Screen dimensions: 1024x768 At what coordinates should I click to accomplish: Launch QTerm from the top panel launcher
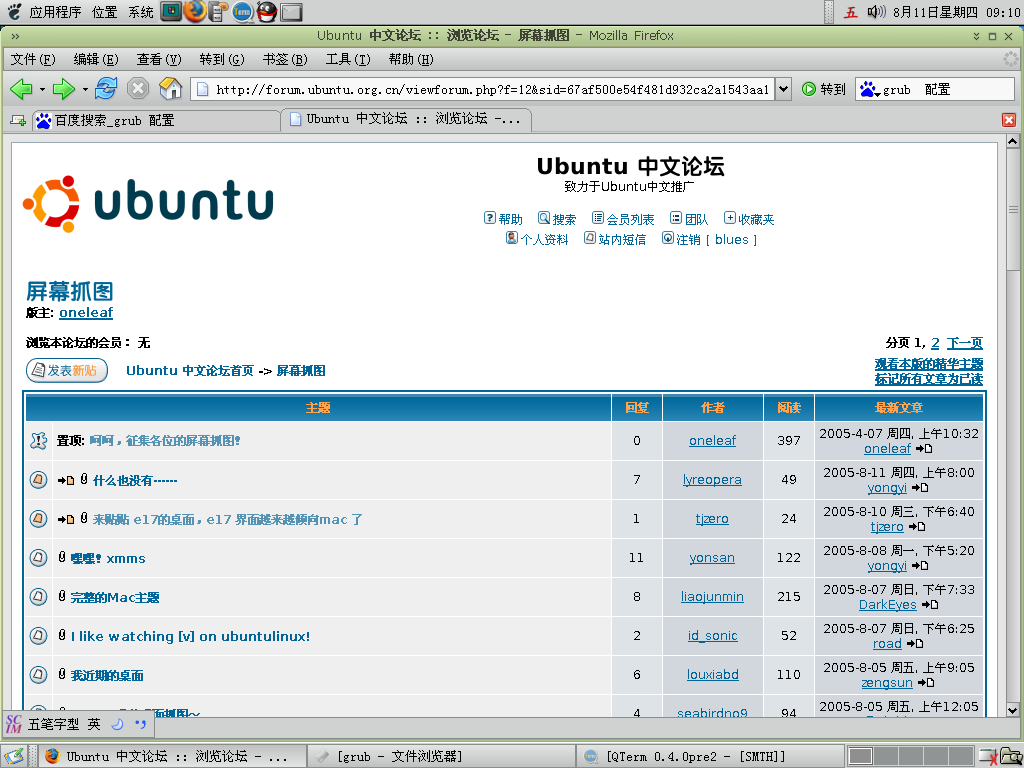coord(242,12)
